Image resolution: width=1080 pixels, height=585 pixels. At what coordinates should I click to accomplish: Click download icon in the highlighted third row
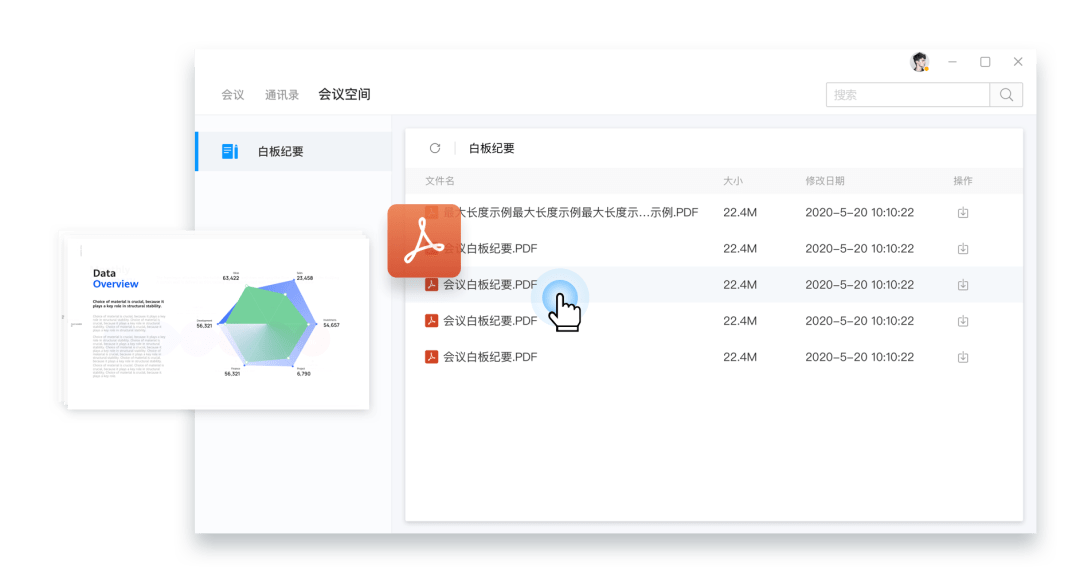pyautogui.click(x=962, y=285)
